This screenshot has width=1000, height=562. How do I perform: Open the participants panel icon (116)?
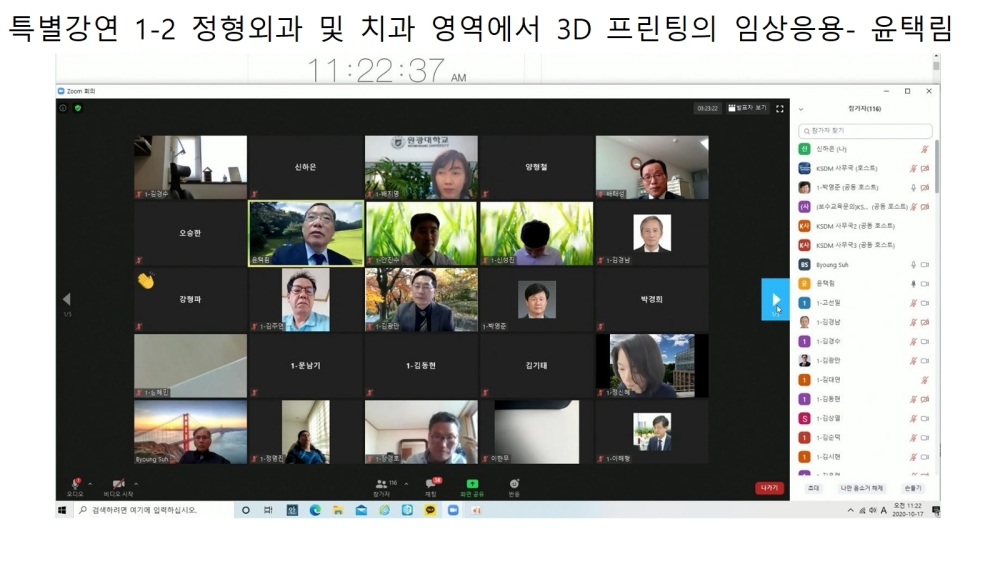click(x=381, y=484)
